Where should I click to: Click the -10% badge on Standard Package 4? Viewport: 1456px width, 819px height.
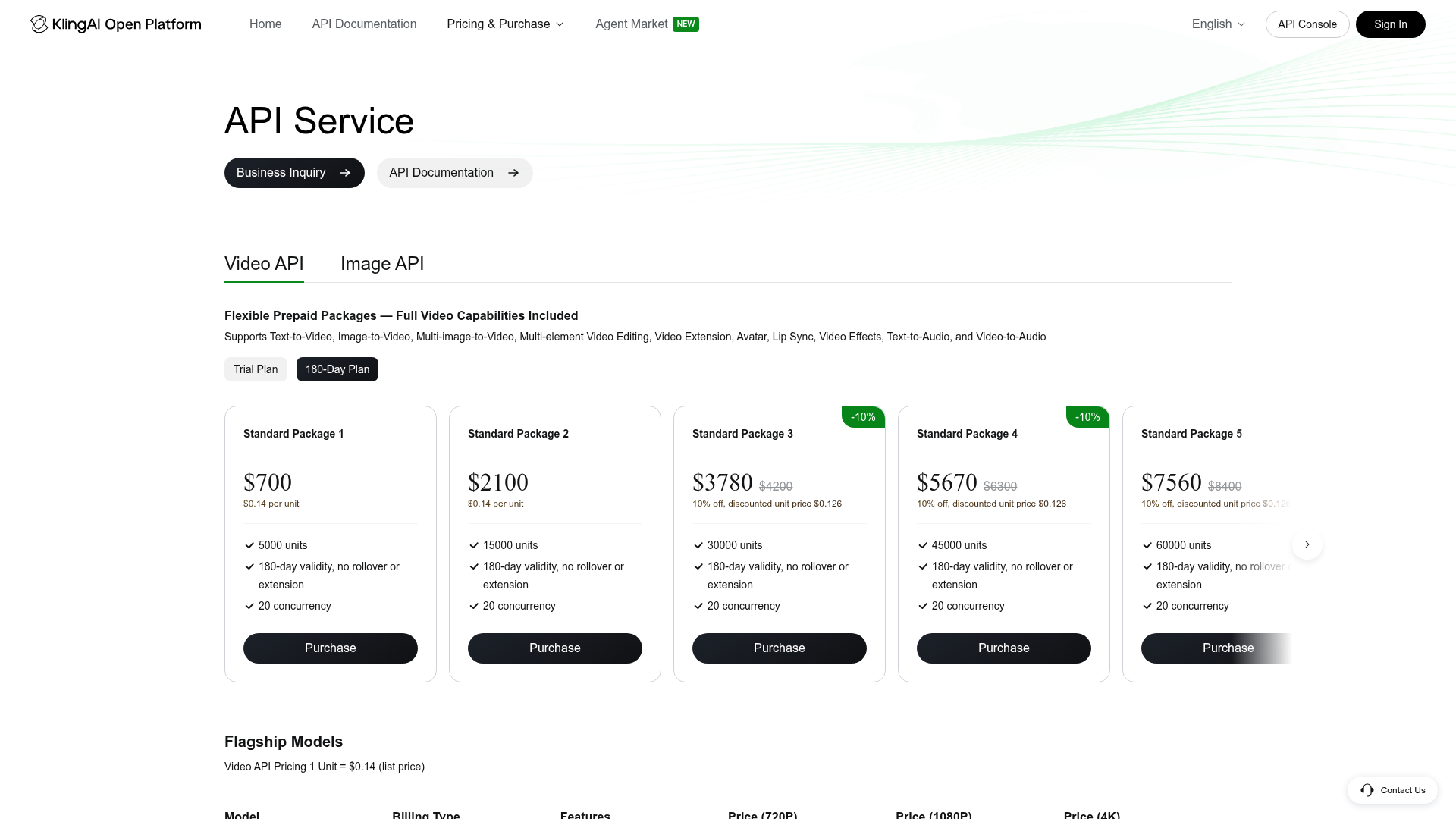pyautogui.click(x=1087, y=417)
